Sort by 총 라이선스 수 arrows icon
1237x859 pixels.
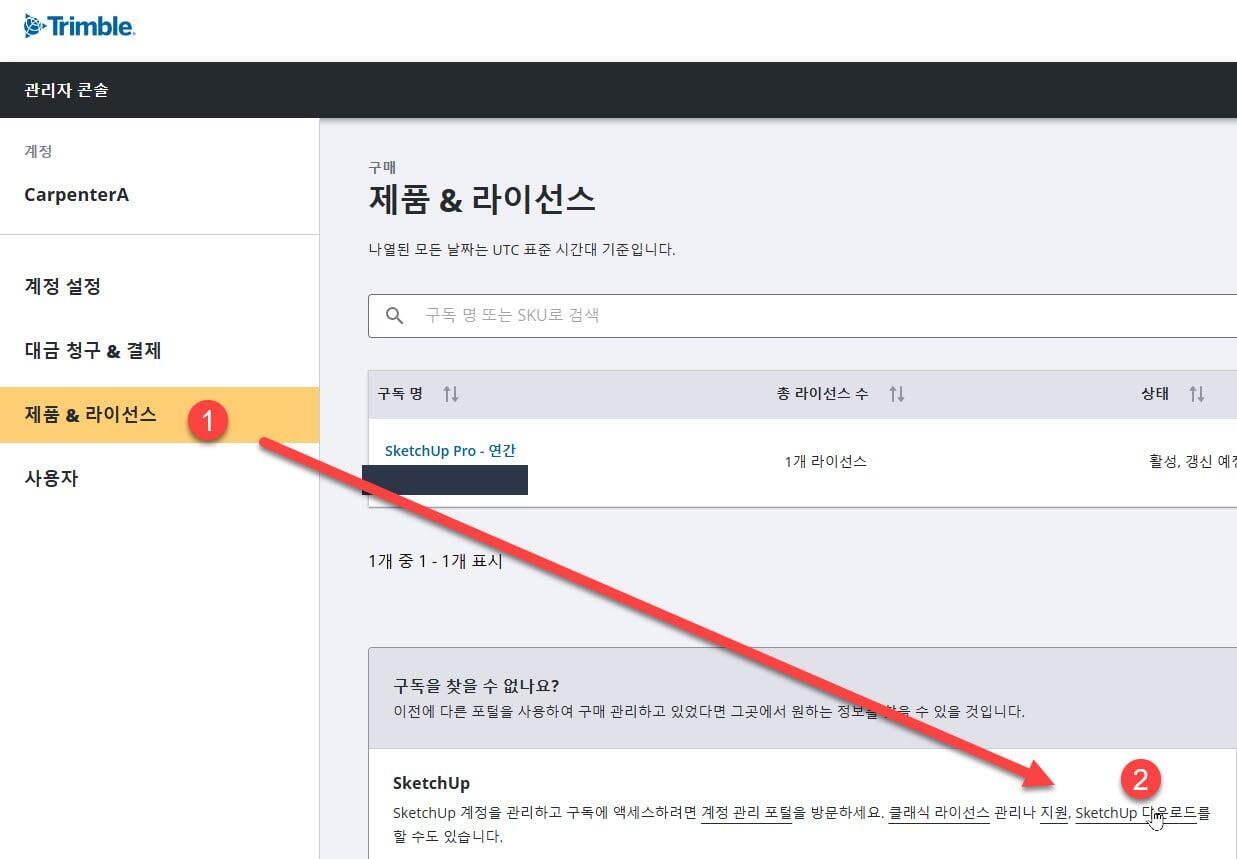click(x=896, y=394)
